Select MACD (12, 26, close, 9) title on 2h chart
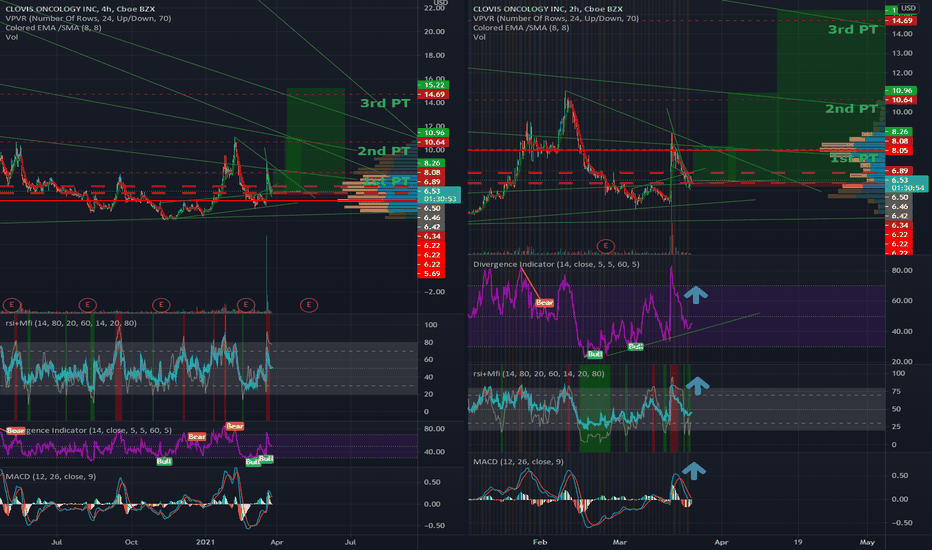 click(x=518, y=461)
